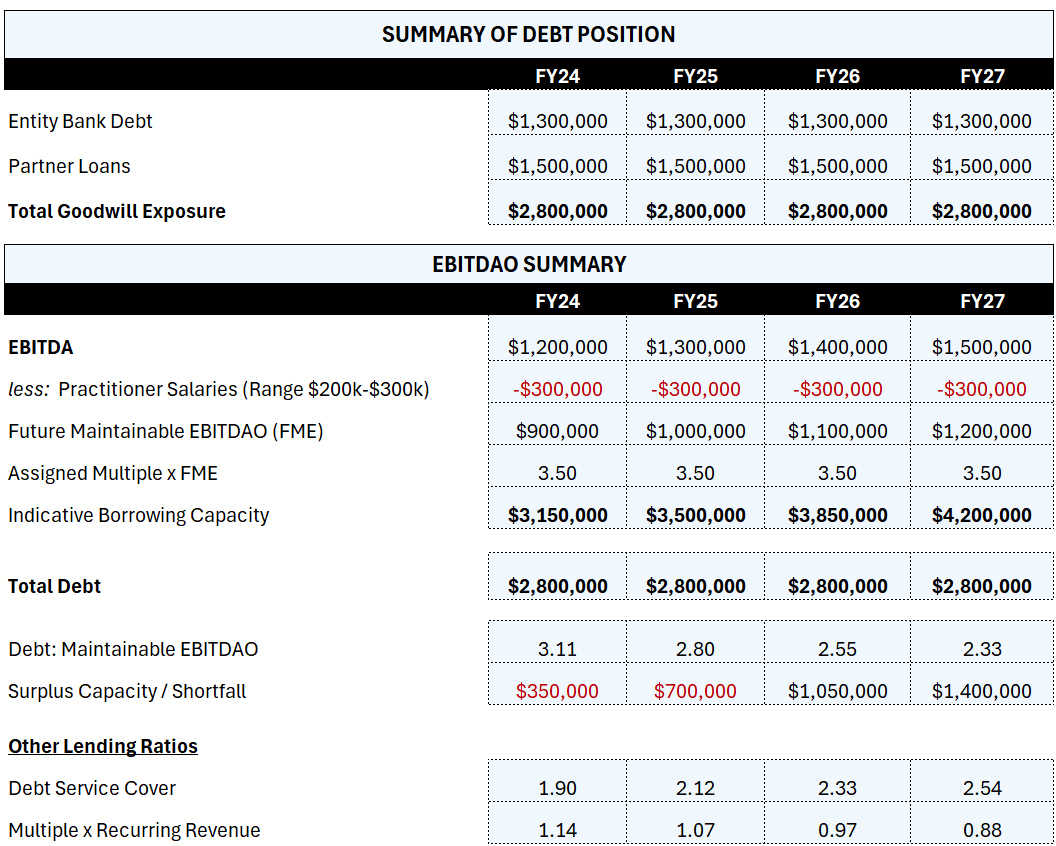This screenshot has width=1056, height=846.
Task: Click the $1,400,000 surplus capacity value
Action: 981,691
